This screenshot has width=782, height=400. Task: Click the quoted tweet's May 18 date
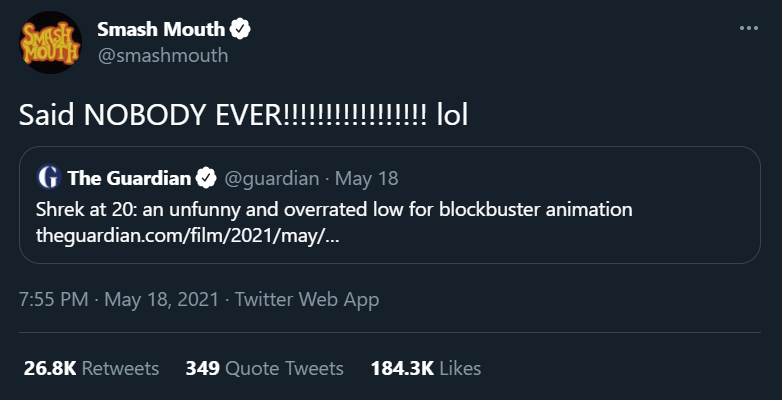coord(366,179)
